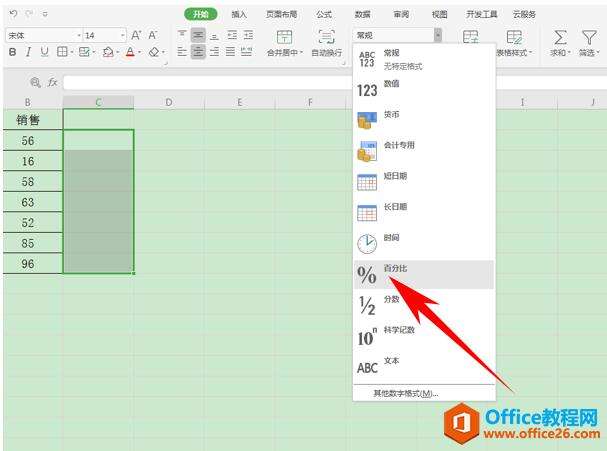Viewport: 607px width, 451px height.
Task: Switch to the 页面布局 tab
Action: (x=281, y=14)
